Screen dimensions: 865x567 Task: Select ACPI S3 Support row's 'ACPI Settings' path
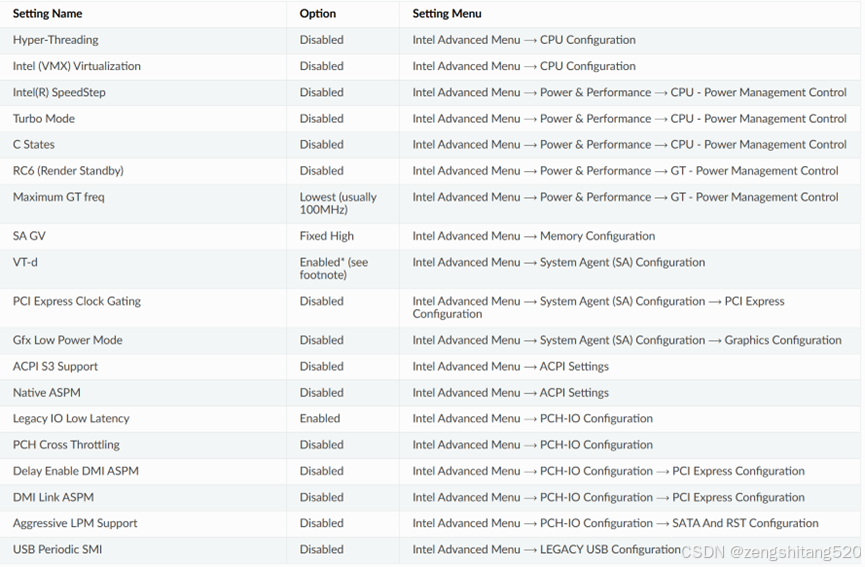pos(511,367)
